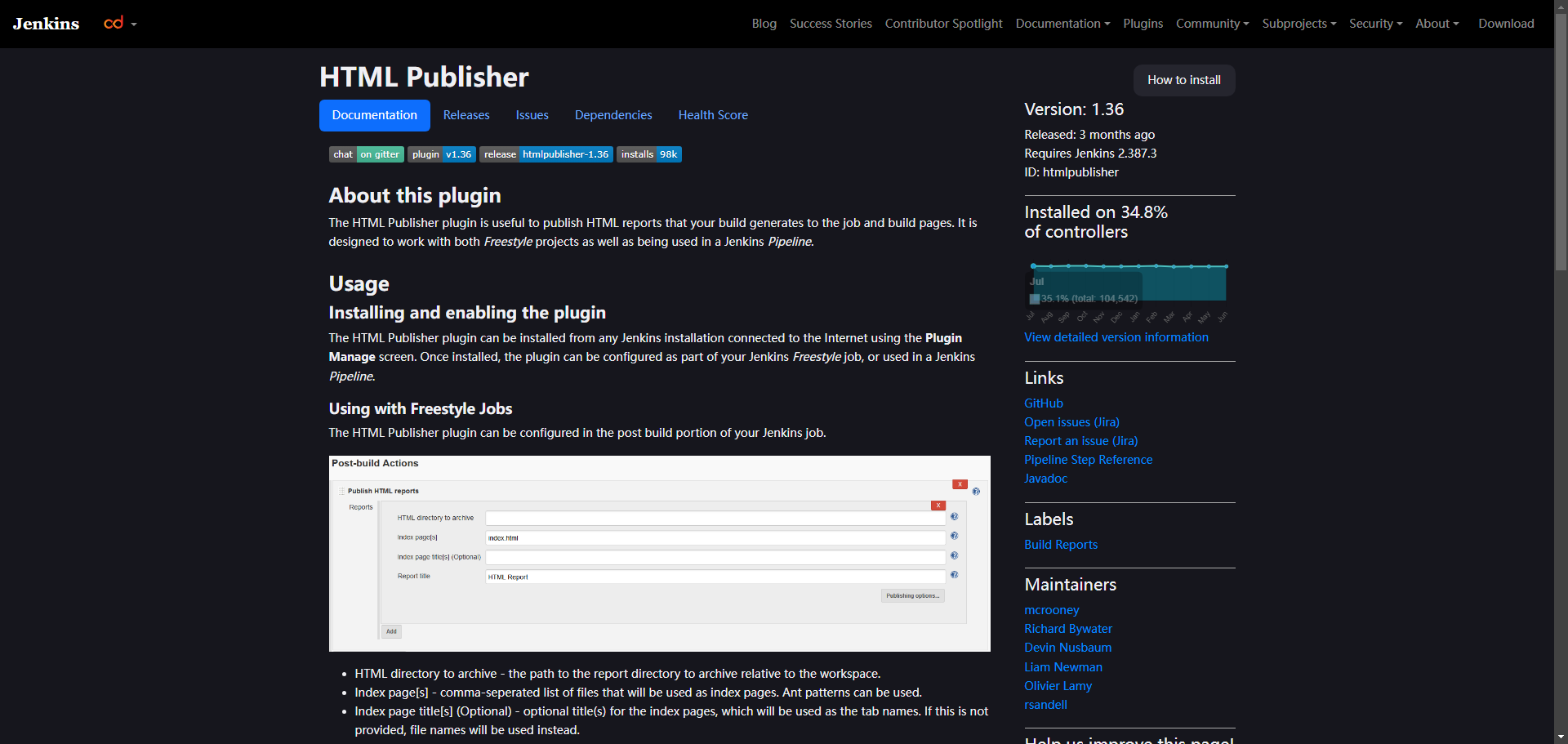Open the CD Foundation logo dropdown

(x=120, y=24)
